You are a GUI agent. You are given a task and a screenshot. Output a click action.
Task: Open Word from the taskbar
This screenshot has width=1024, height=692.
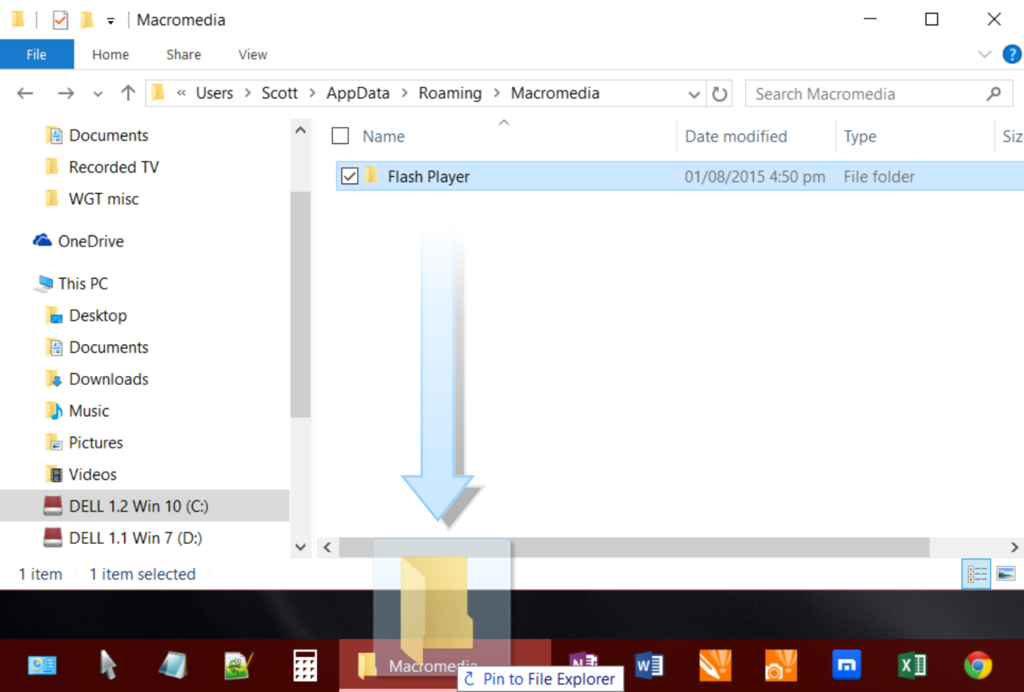649,666
